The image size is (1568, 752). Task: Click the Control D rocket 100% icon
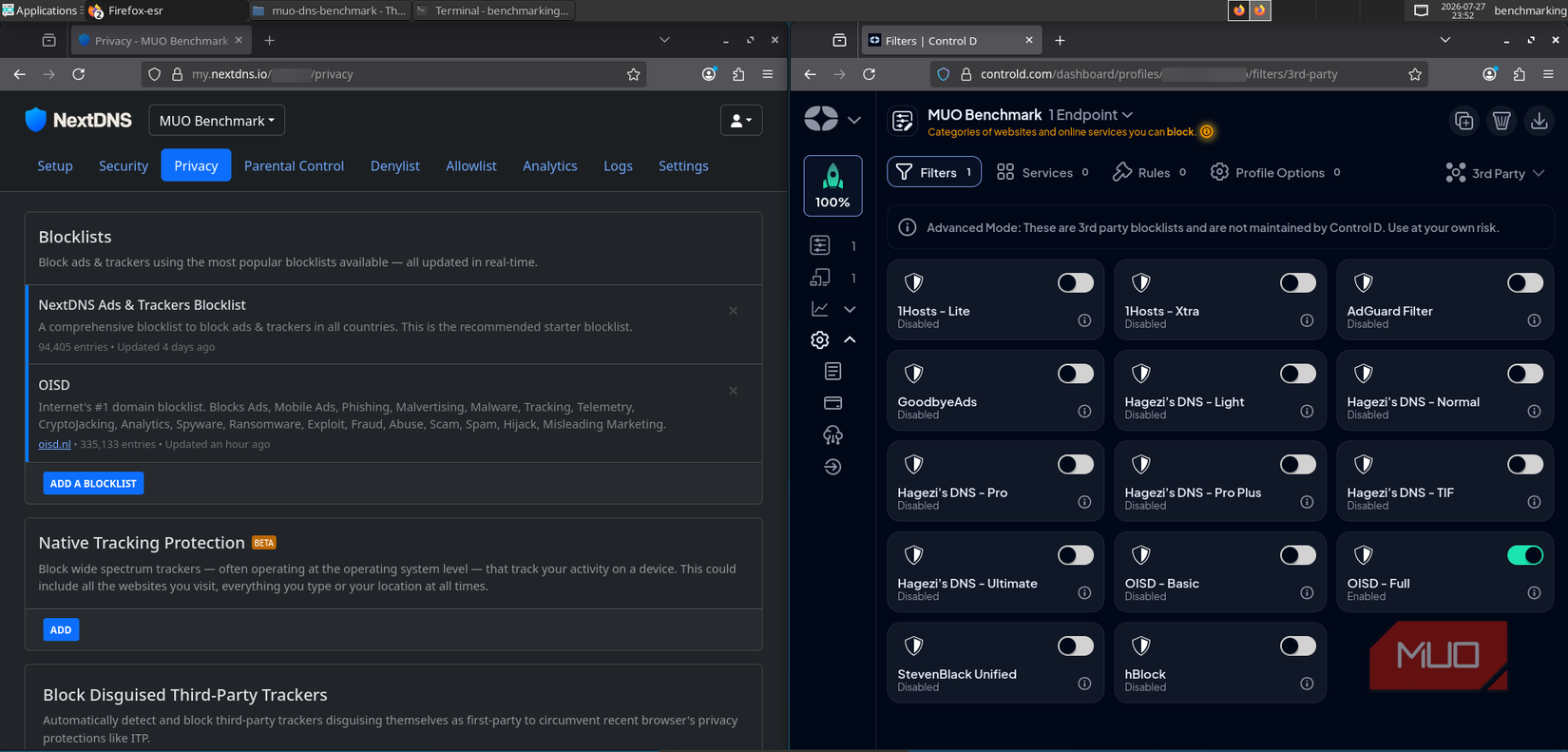coord(832,185)
